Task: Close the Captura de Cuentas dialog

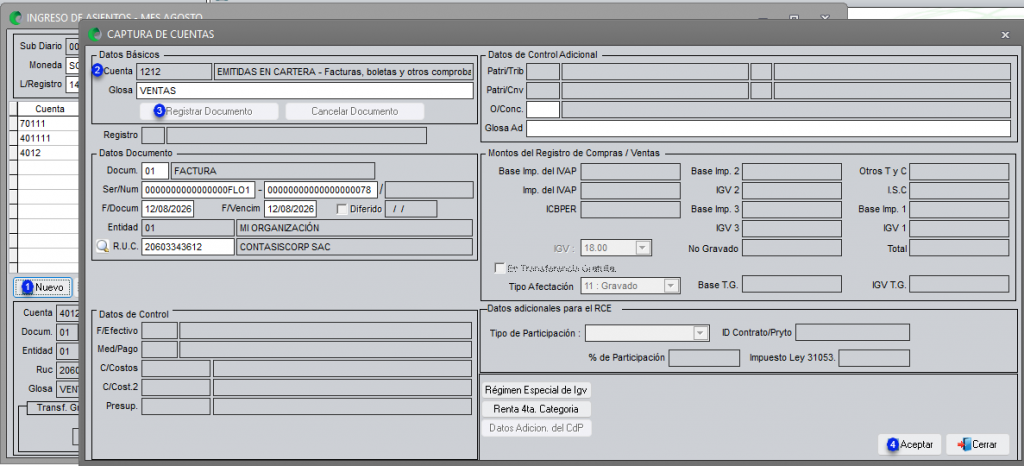Action: pos(1004,34)
